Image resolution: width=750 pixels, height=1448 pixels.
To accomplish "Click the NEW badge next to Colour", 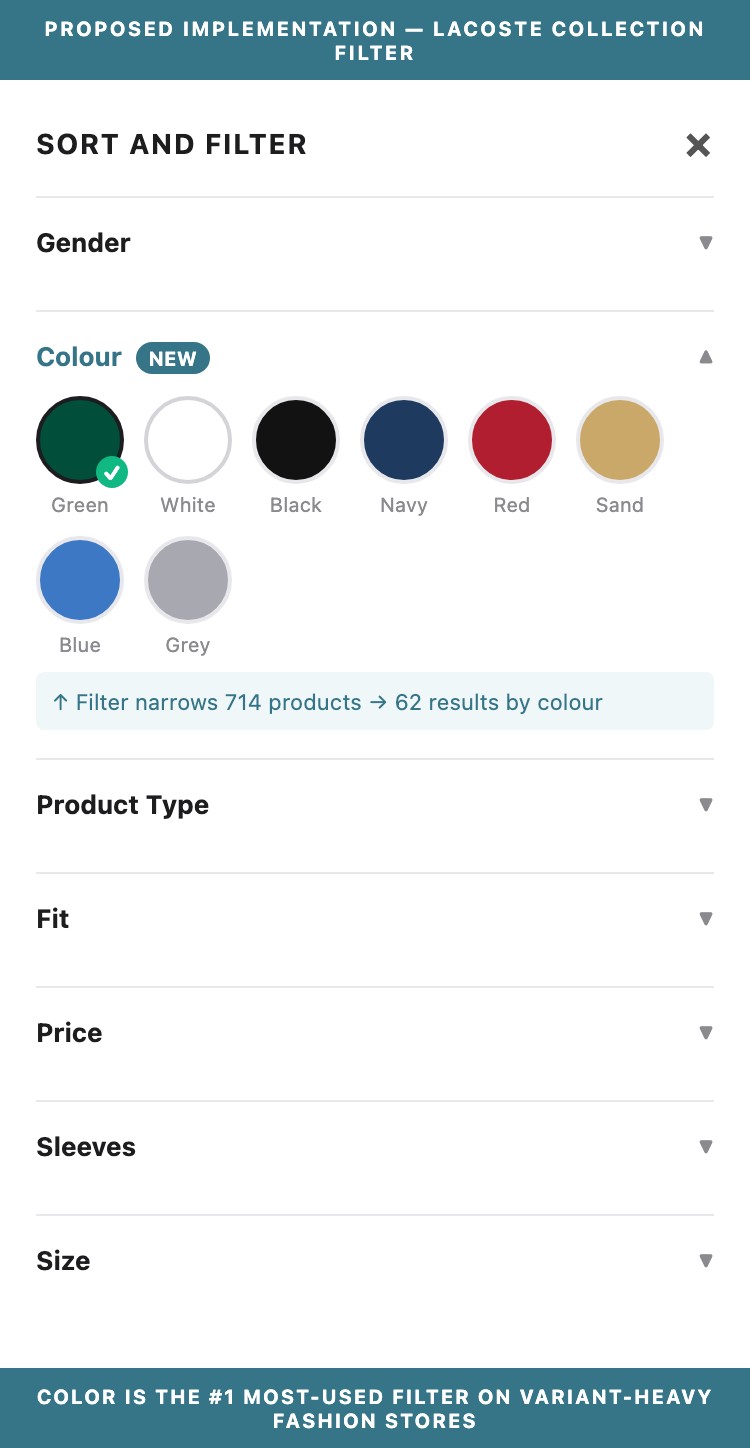I will 172,358.
